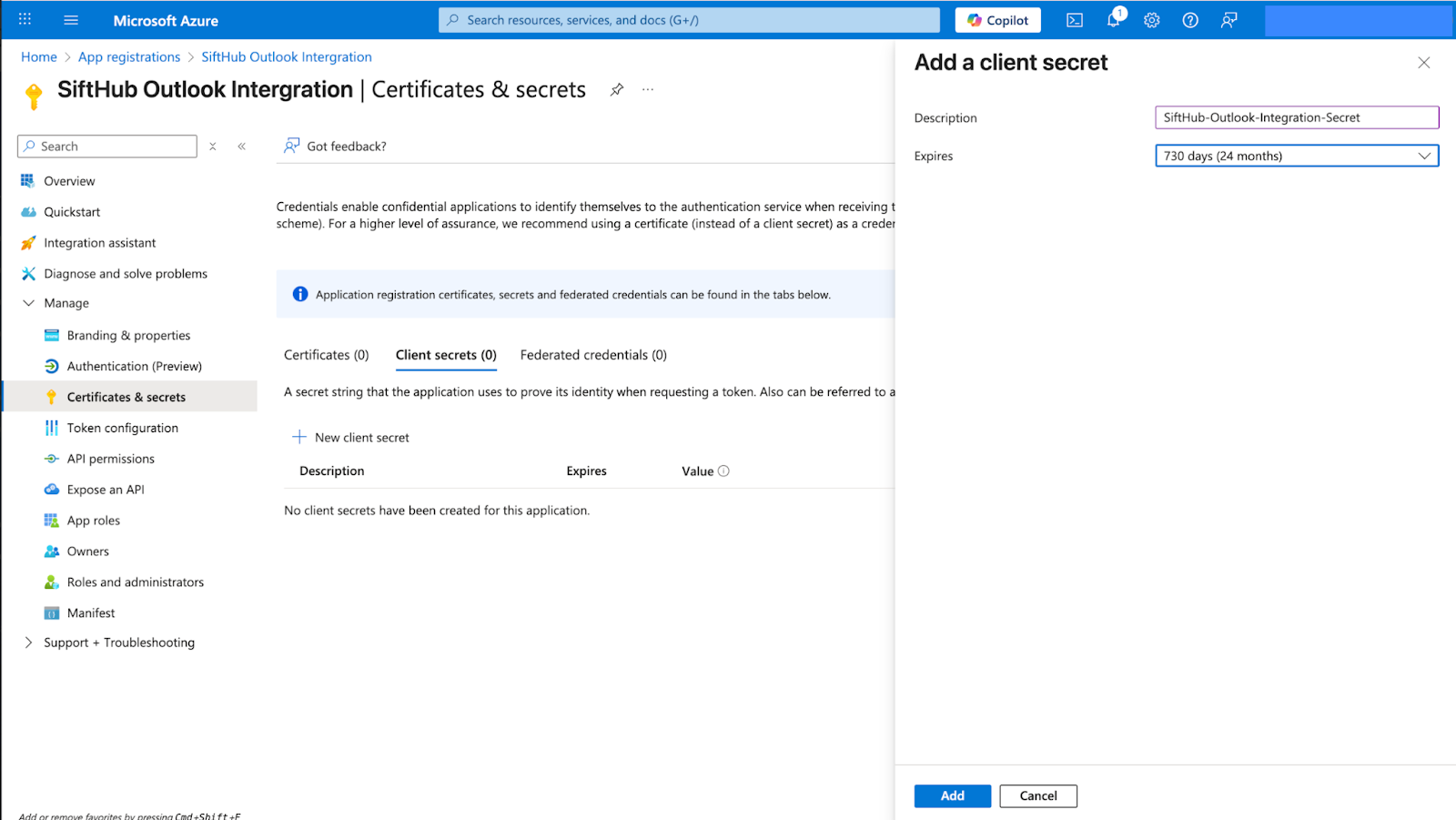Viewport: 1456px width, 820px height.
Task: Switch to the Certificates (0) tab
Action: (326, 355)
